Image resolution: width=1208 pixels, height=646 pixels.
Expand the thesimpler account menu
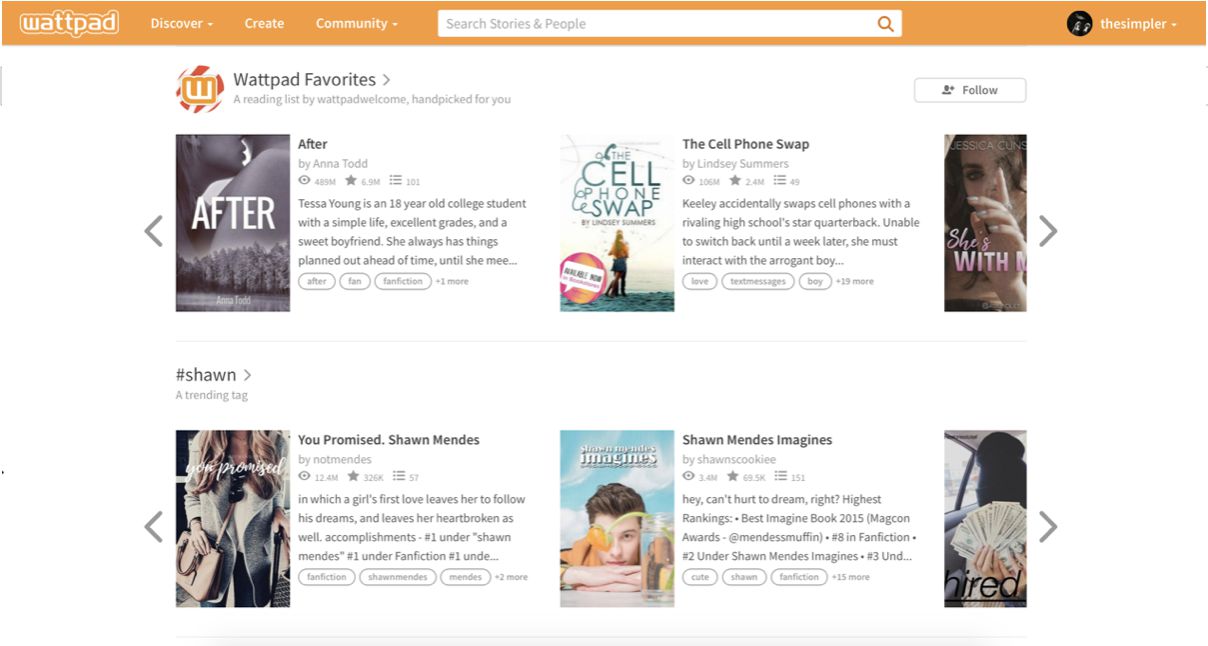[1138, 24]
